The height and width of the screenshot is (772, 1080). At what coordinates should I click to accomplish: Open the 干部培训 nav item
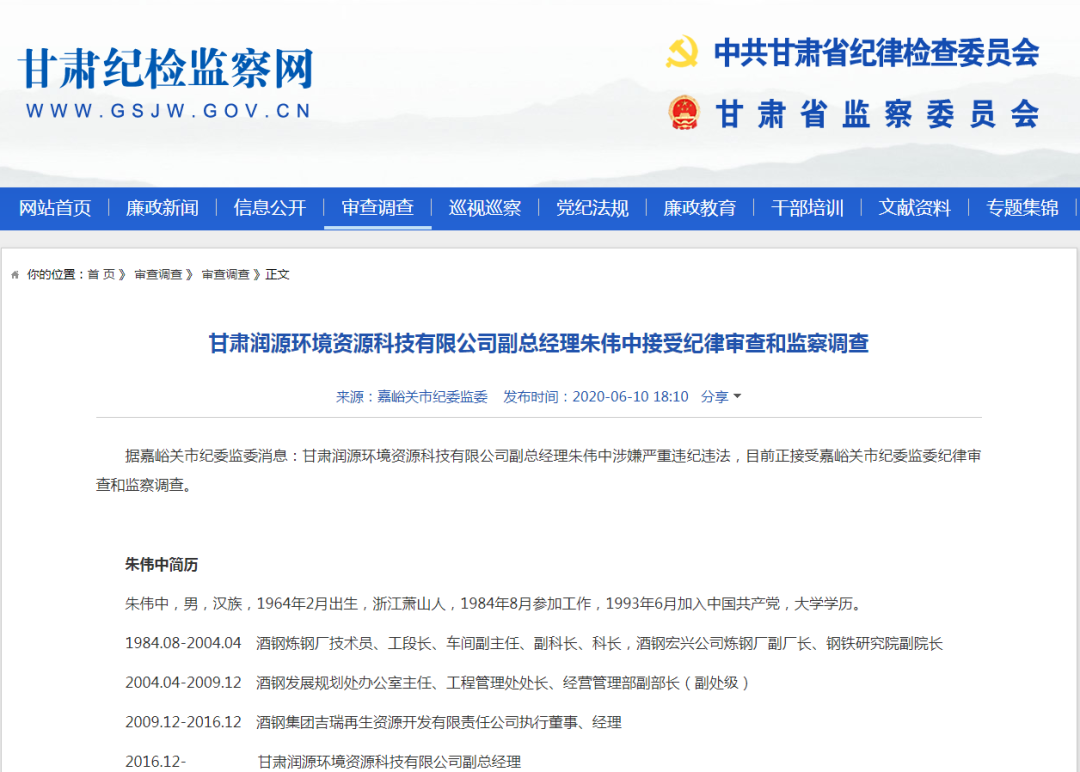tap(807, 208)
